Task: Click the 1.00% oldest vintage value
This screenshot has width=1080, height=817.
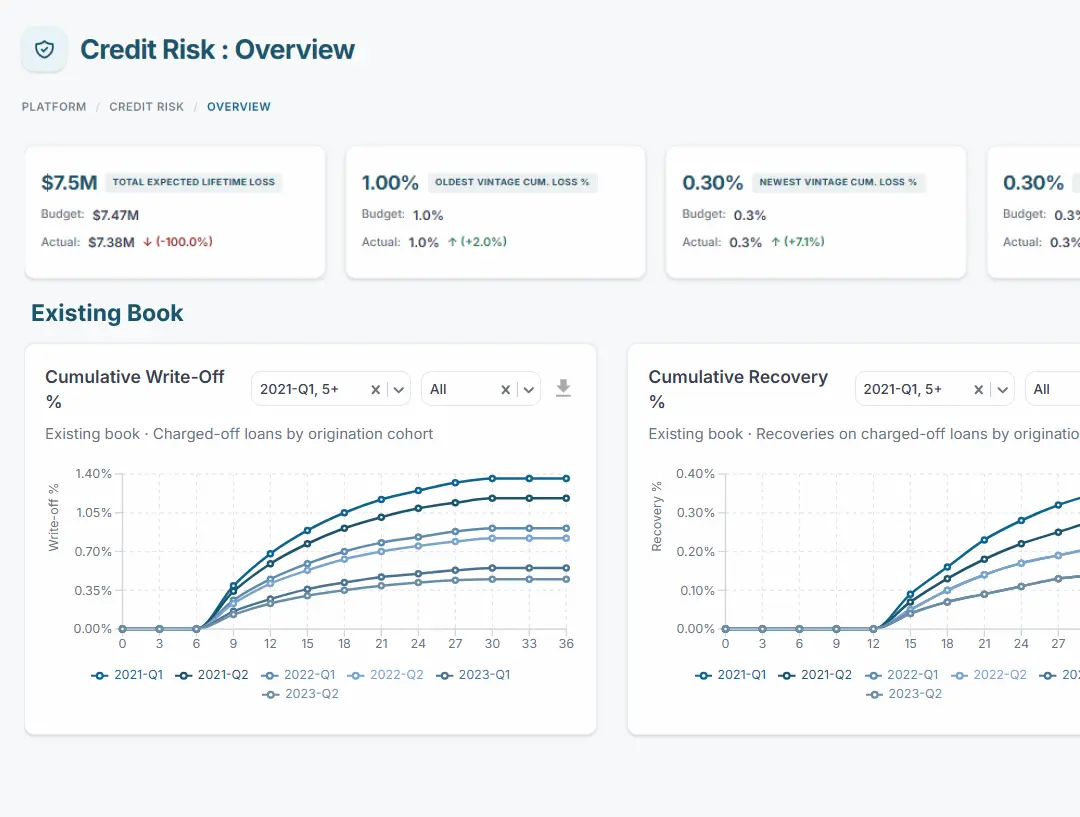Action: click(x=390, y=183)
